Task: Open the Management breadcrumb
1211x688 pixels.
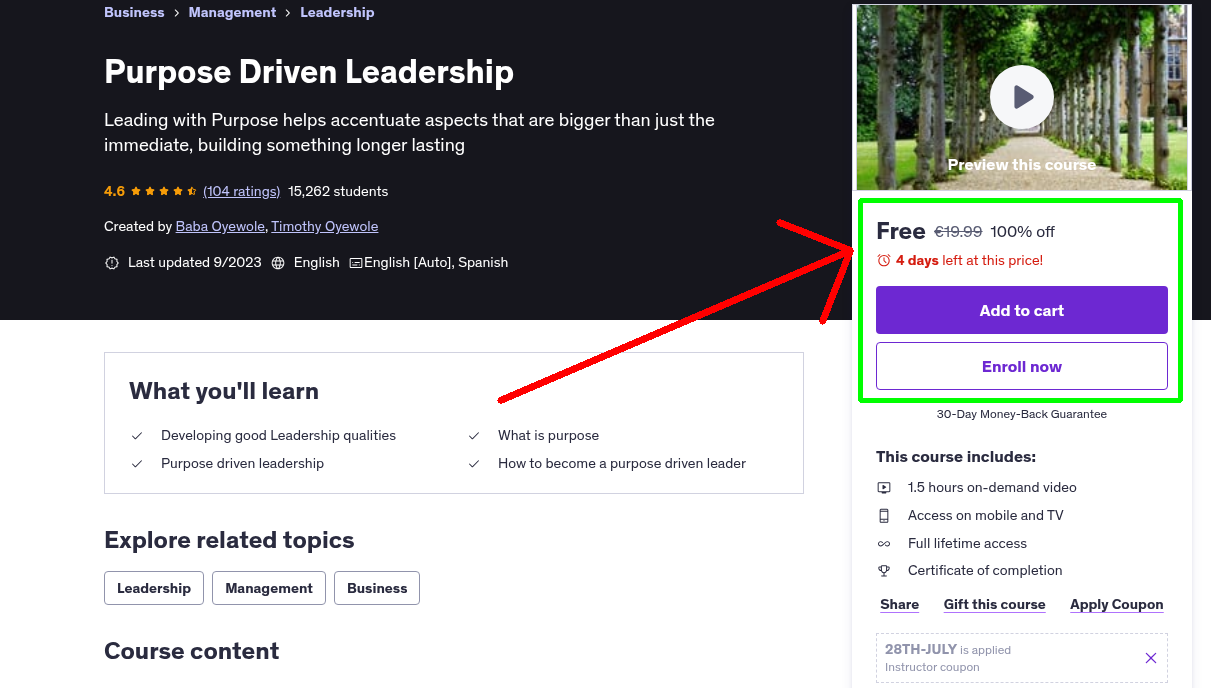Action: [232, 12]
